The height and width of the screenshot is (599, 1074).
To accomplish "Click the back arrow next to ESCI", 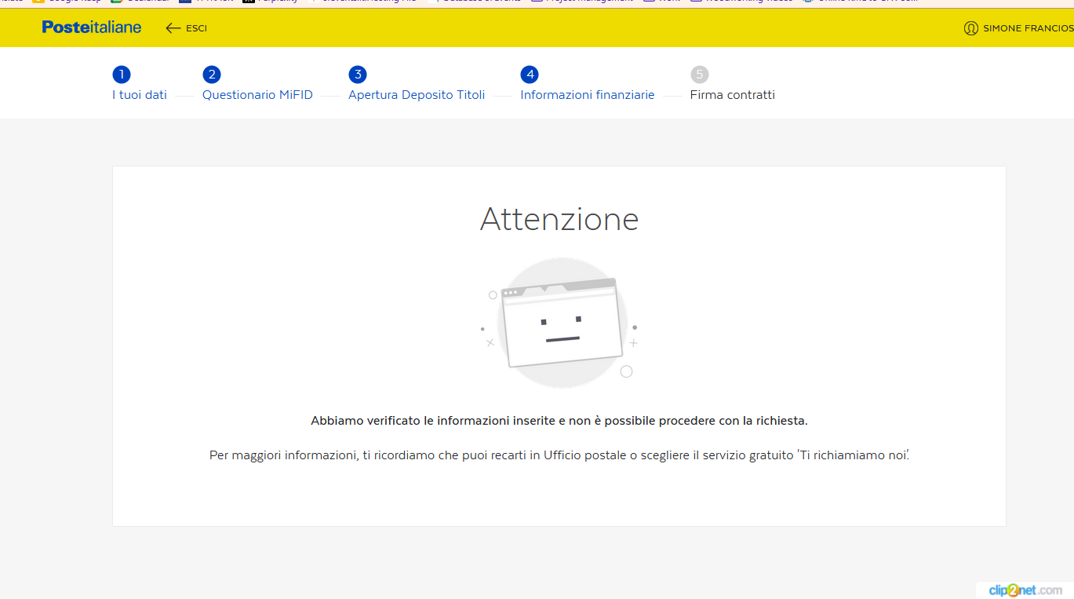I will [173, 28].
